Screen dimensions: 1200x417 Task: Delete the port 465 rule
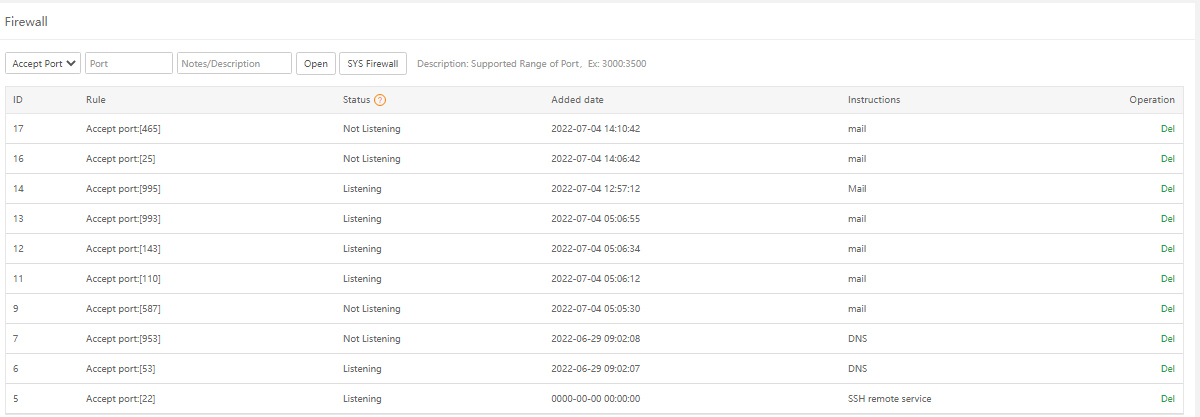1167,129
